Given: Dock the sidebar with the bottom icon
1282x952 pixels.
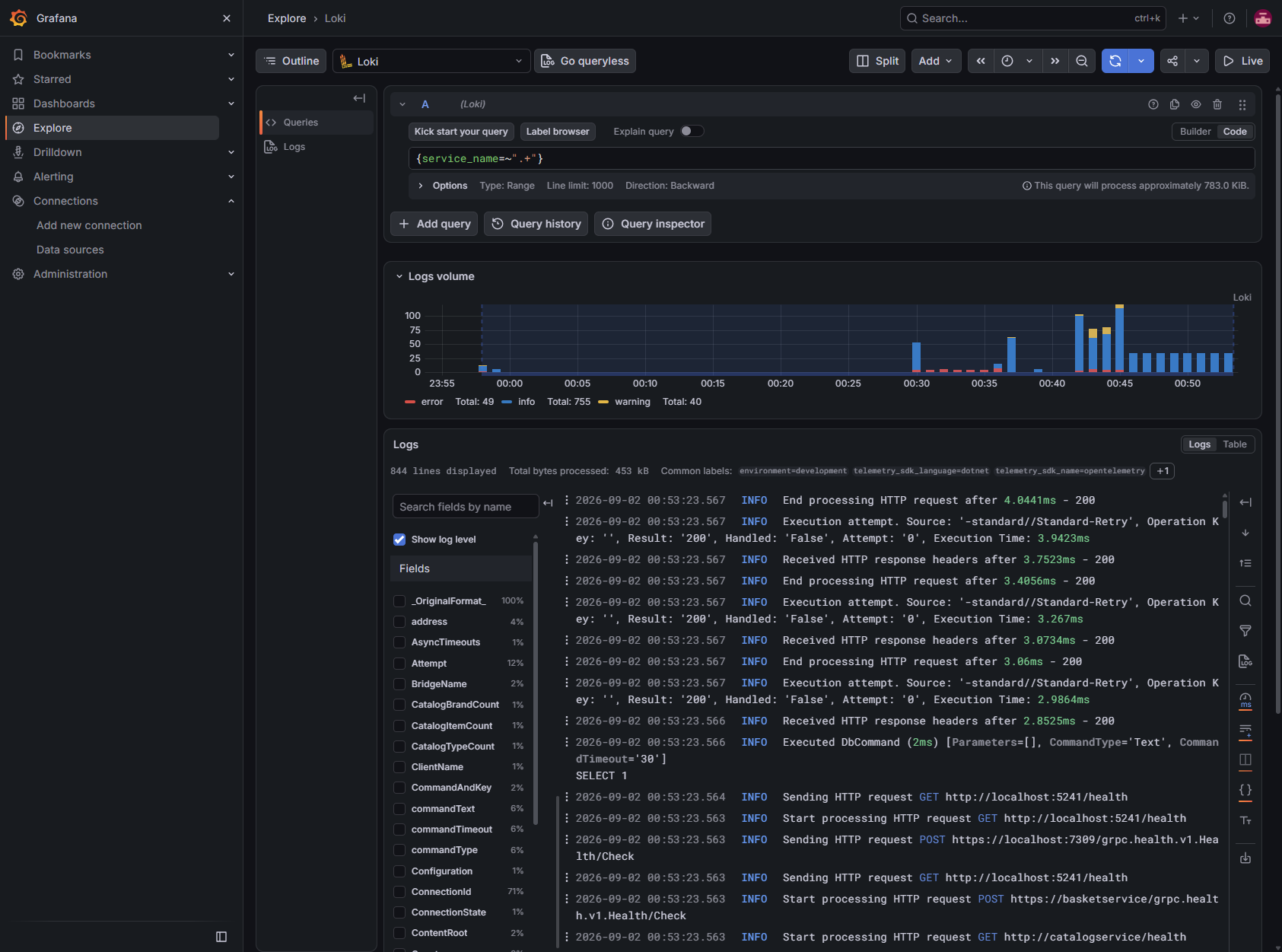Looking at the screenshot, I should 221,937.
